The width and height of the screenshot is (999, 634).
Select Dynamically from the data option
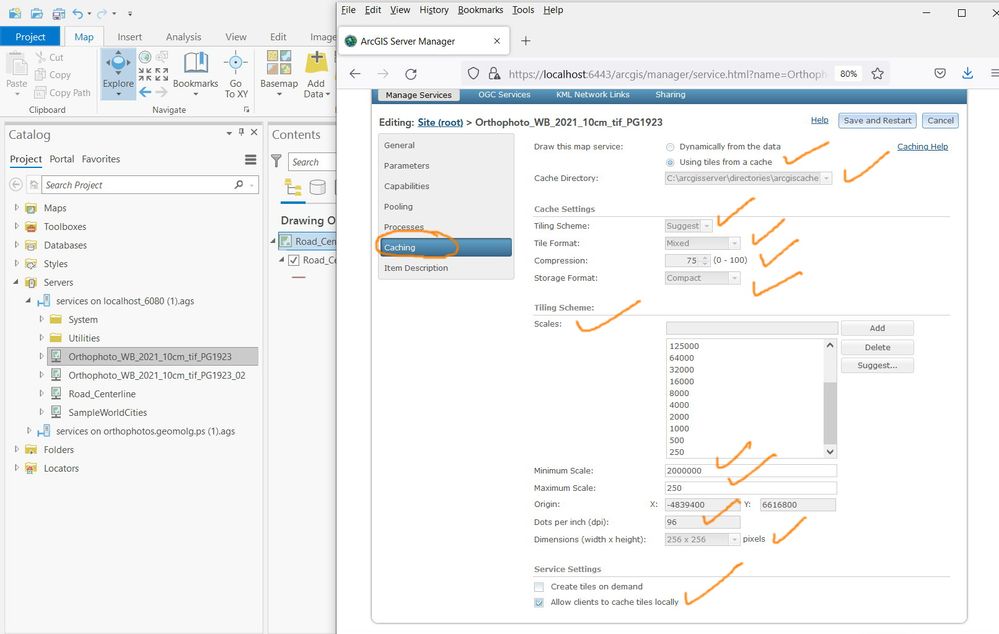click(x=670, y=147)
